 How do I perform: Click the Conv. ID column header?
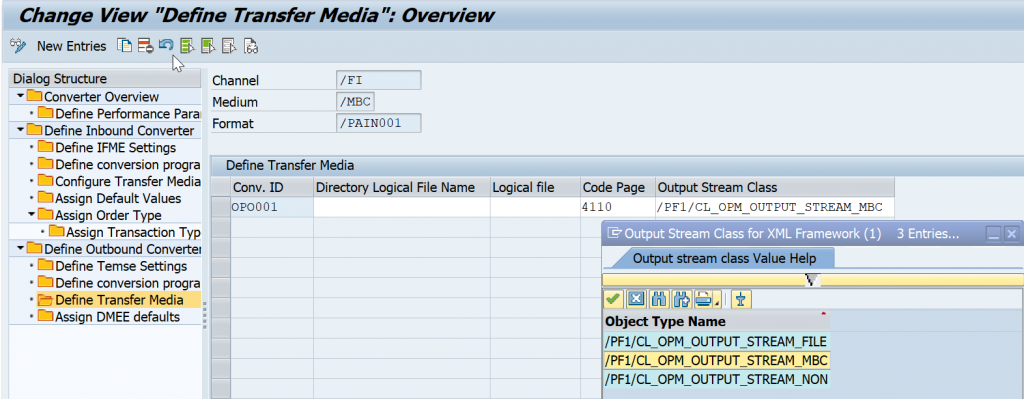click(272, 187)
